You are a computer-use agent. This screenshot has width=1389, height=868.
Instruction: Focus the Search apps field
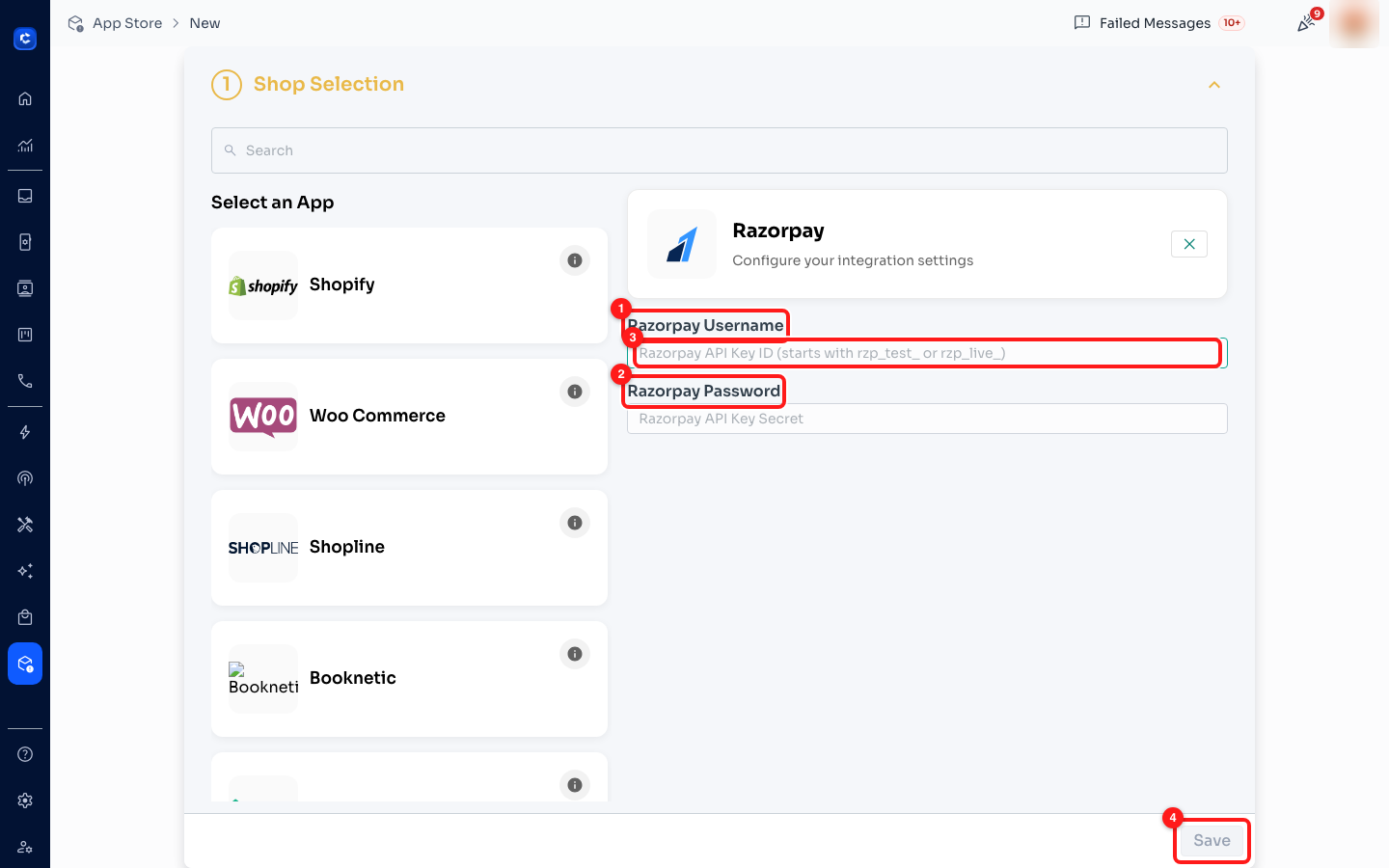tap(720, 150)
